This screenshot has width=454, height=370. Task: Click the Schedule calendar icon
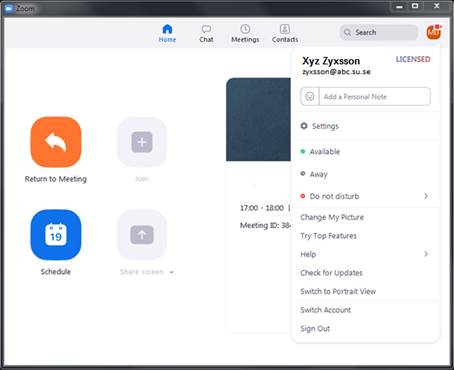tap(56, 235)
